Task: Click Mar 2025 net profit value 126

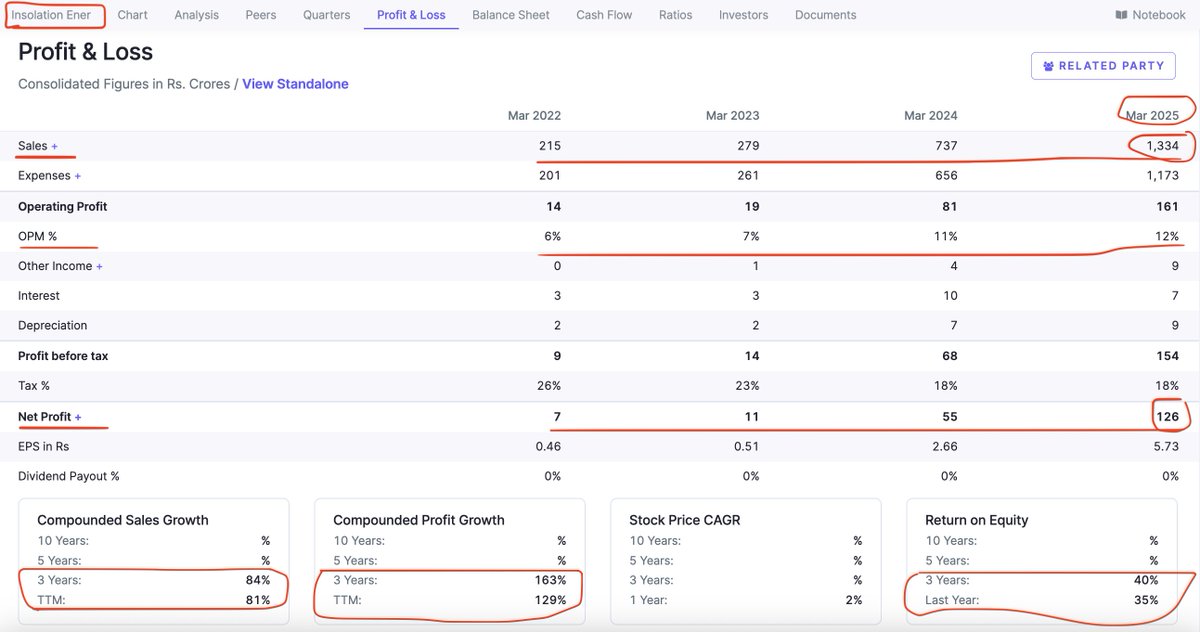Action: click(1168, 417)
